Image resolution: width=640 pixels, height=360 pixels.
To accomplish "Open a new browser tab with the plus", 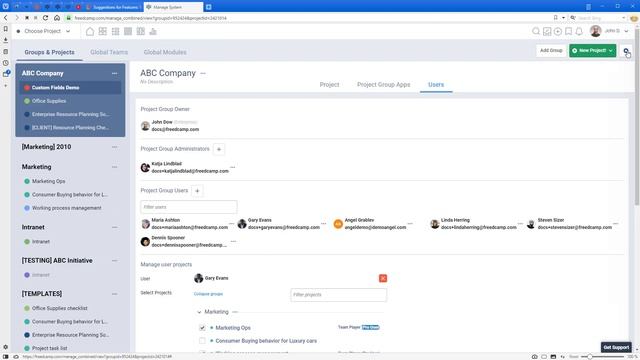I will (209, 7).
